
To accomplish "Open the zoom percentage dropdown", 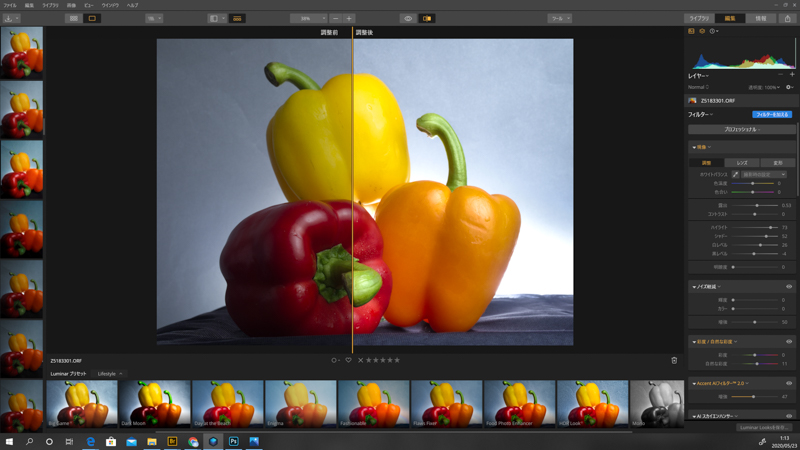I will 309,18.
